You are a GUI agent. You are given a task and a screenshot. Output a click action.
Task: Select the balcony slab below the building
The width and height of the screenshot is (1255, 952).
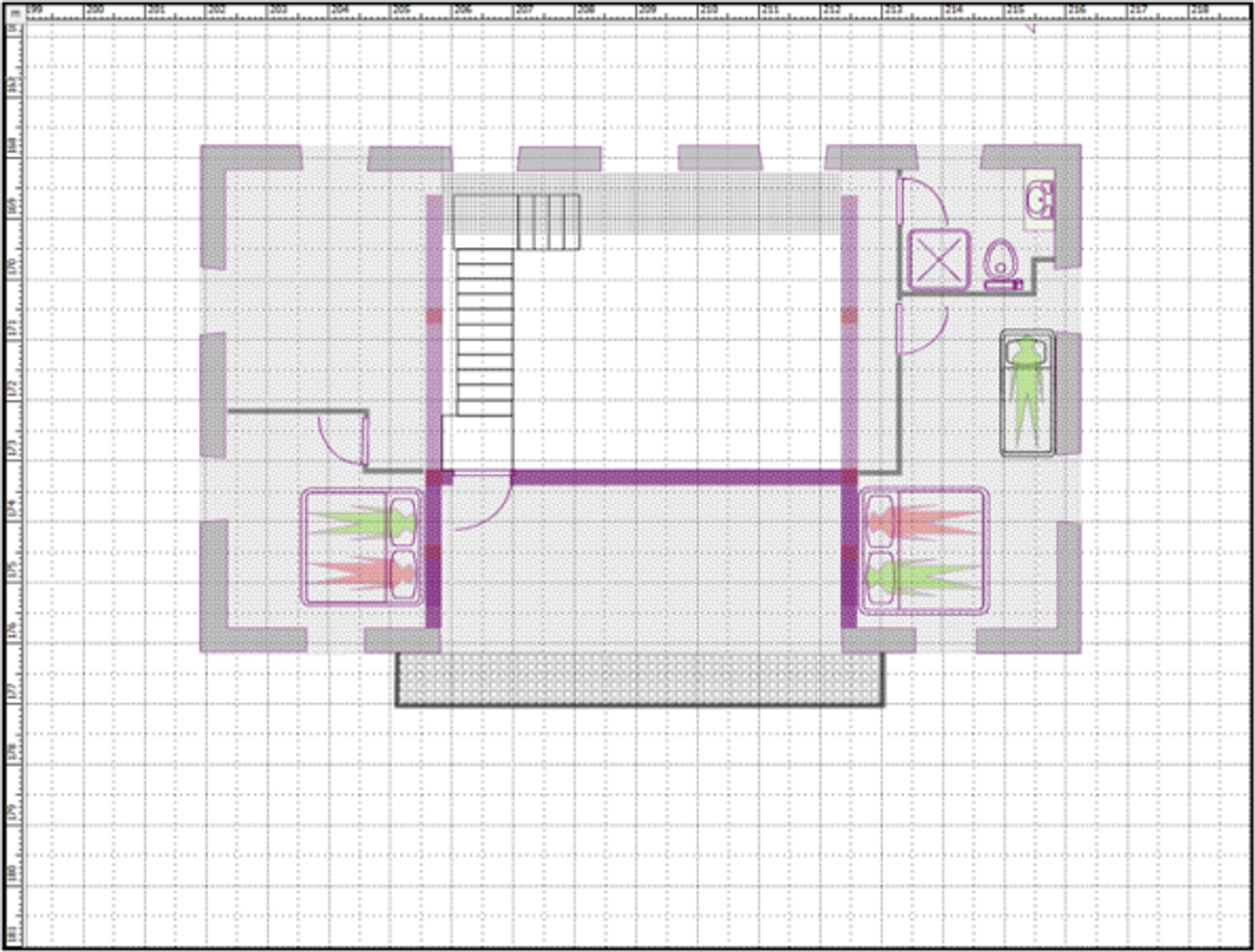[639, 678]
